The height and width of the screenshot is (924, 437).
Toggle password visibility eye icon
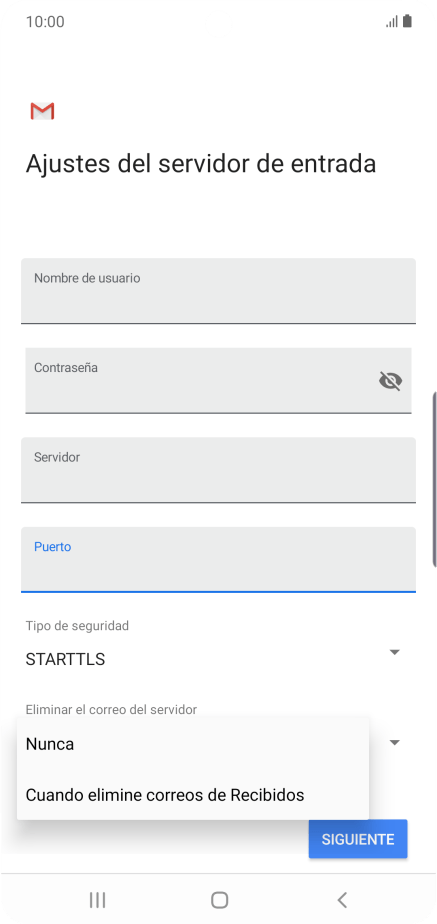[390, 381]
